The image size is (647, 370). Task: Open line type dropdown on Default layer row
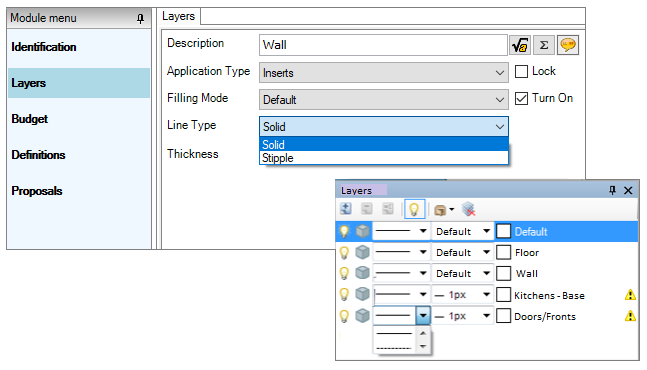423,231
